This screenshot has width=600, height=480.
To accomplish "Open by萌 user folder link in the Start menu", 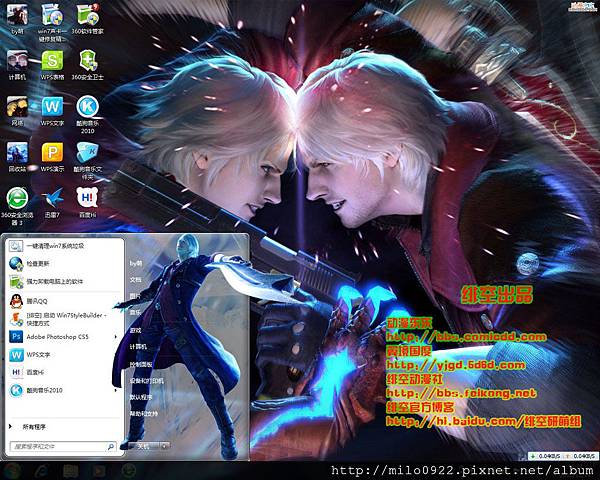I will pyautogui.click(x=136, y=263).
